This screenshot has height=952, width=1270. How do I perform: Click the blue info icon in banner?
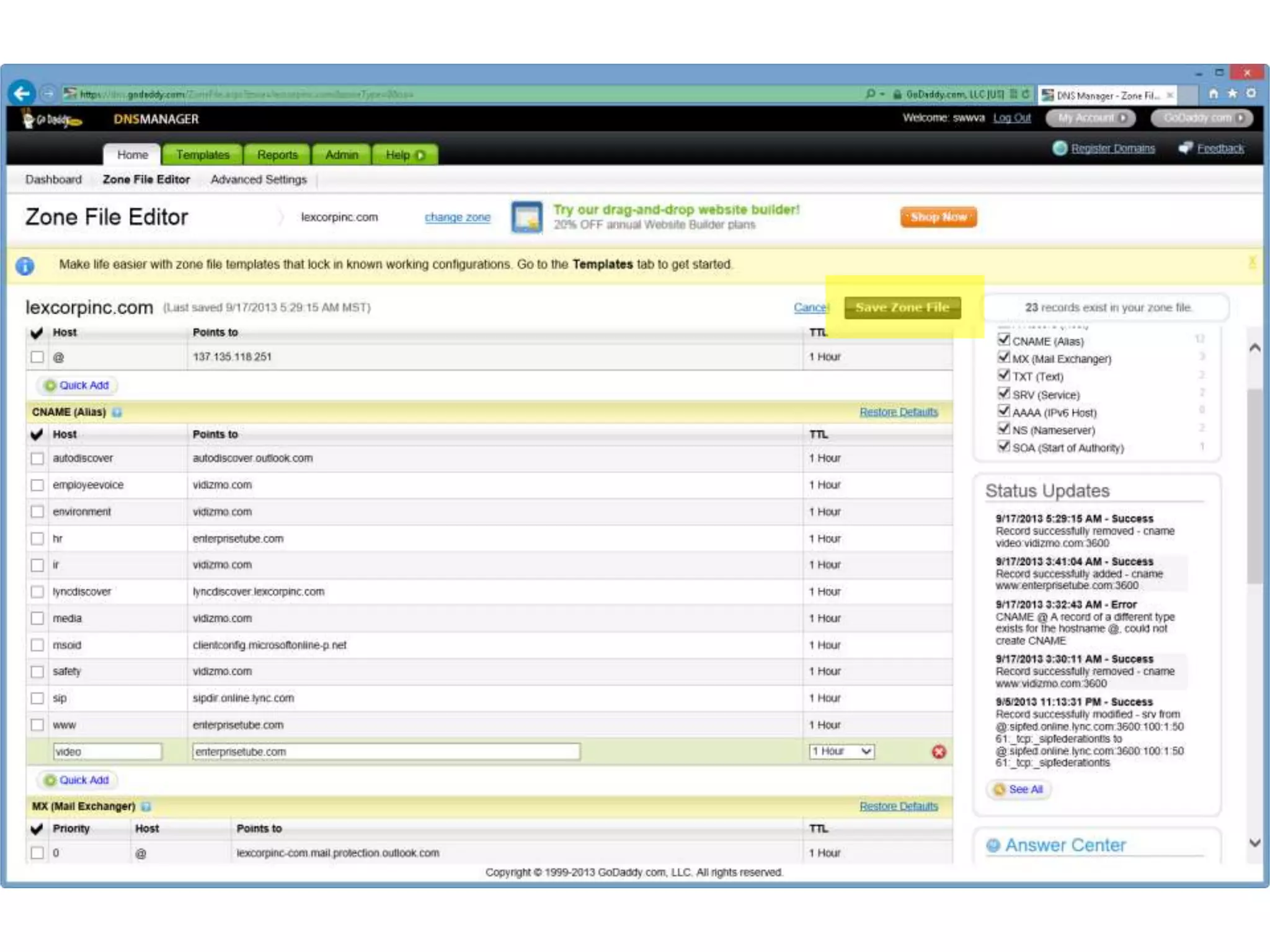point(25,266)
